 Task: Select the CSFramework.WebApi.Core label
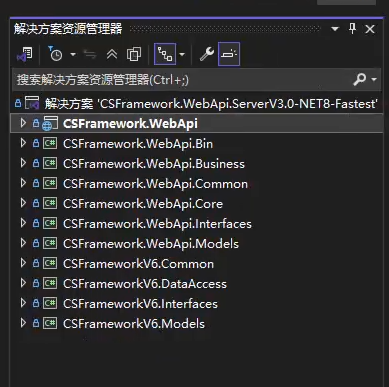(x=143, y=204)
